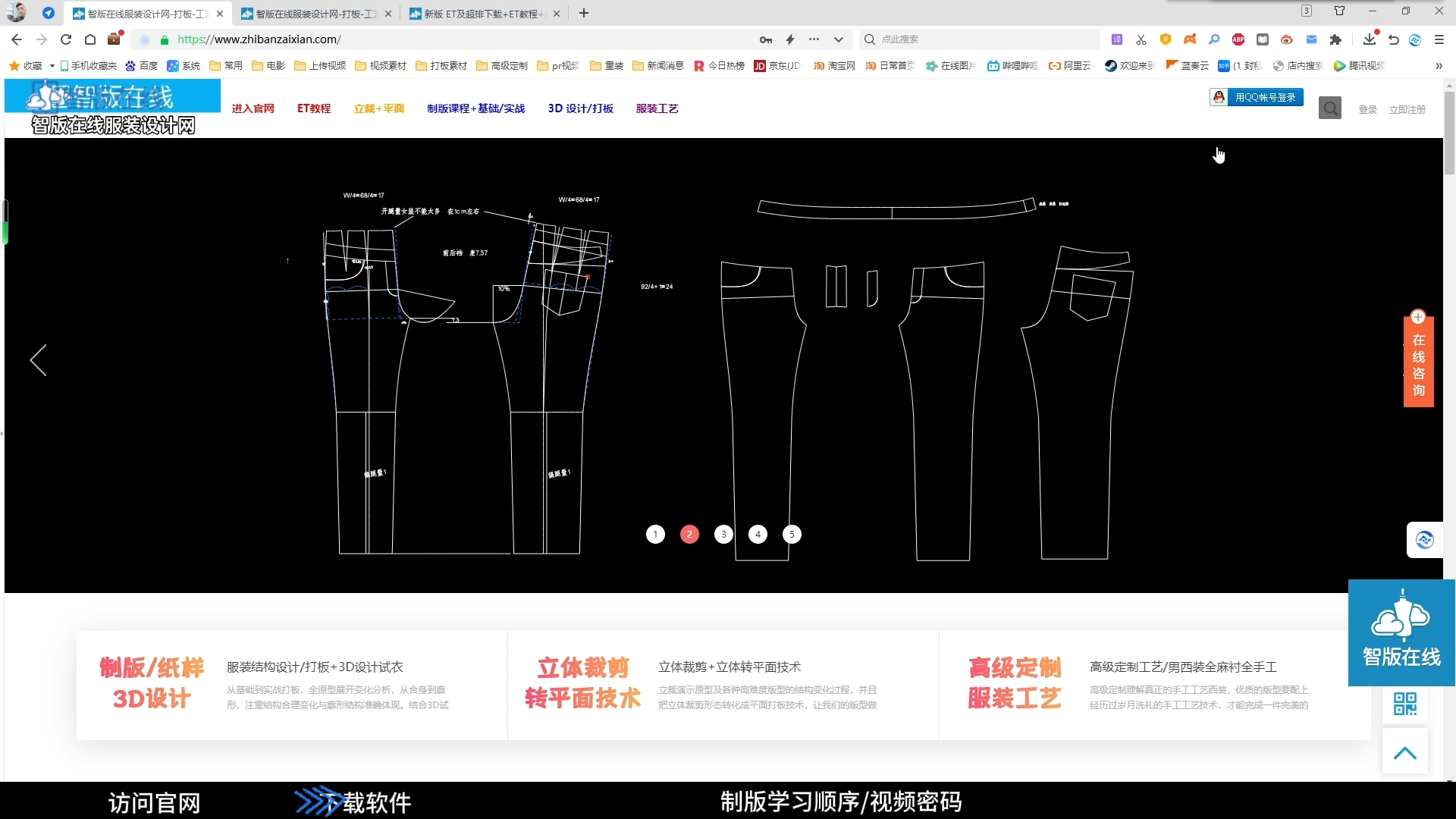Open the extensions puzzle piece icon

1335,39
